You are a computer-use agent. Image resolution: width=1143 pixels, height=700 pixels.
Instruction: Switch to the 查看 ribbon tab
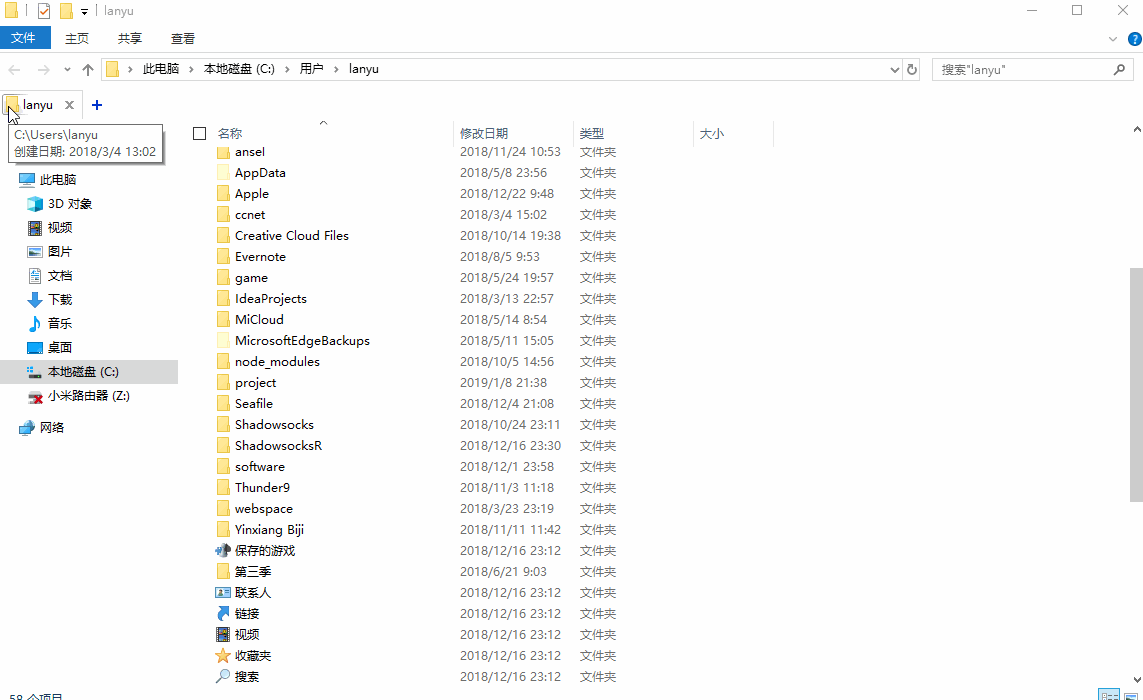point(182,39)
